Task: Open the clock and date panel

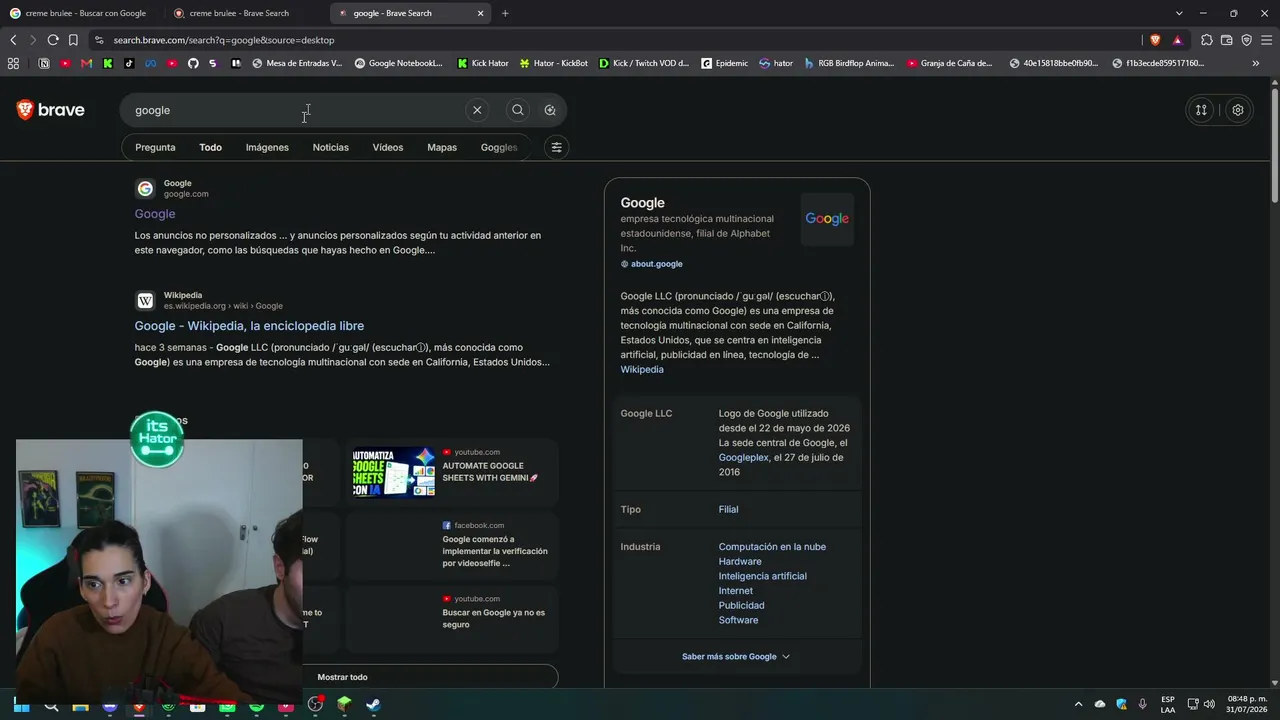Action: tap(1247, 704)
